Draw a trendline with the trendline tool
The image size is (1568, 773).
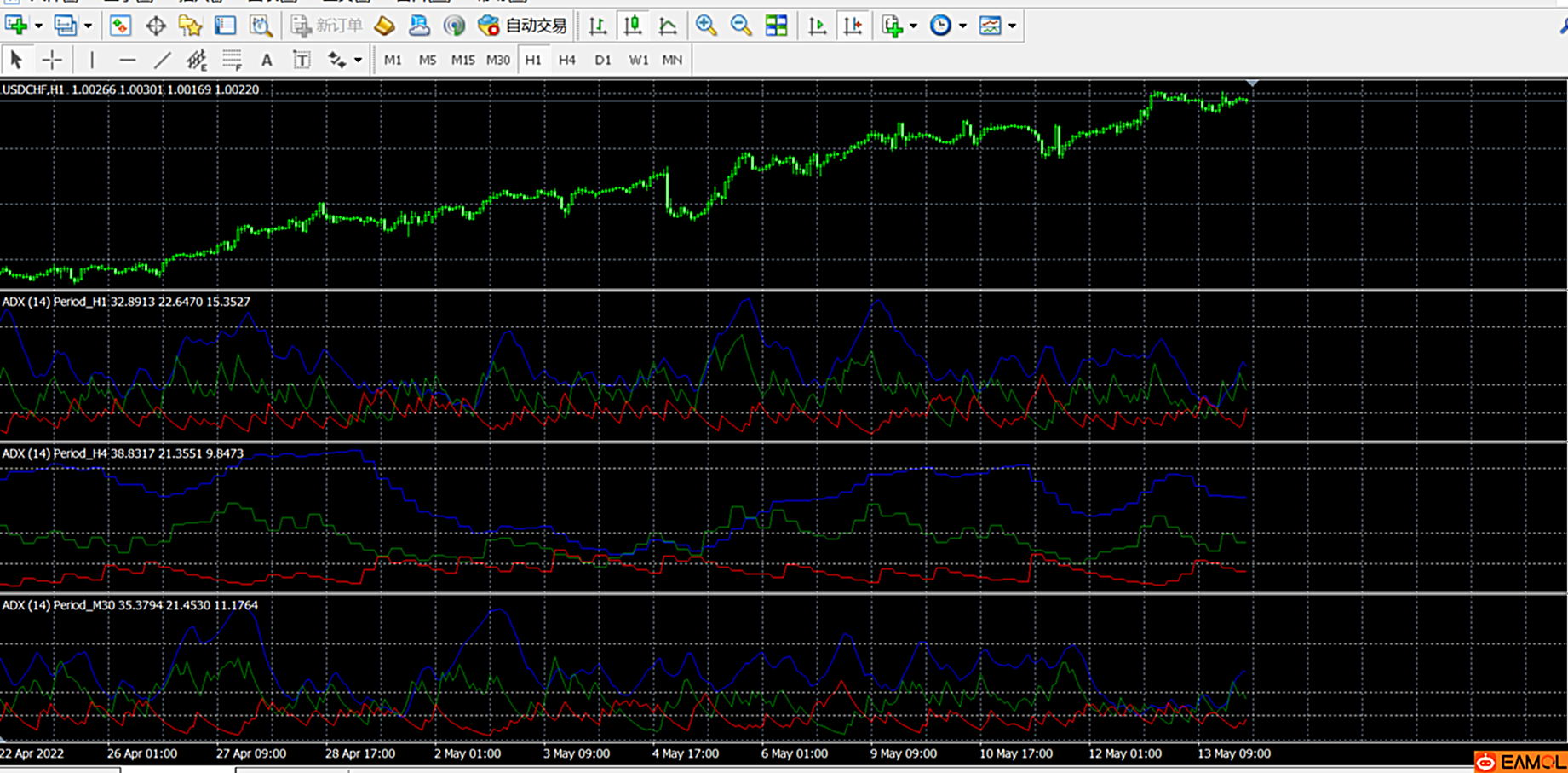coord(162,60)
